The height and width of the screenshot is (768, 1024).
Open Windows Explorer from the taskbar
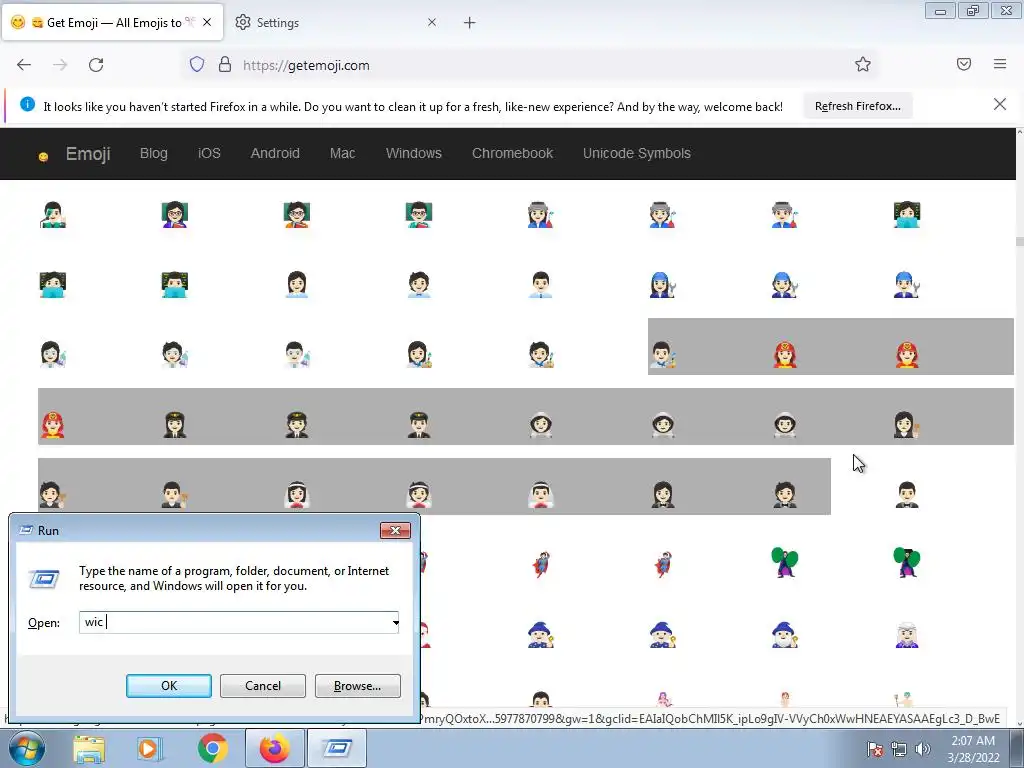tap(89, 748)
